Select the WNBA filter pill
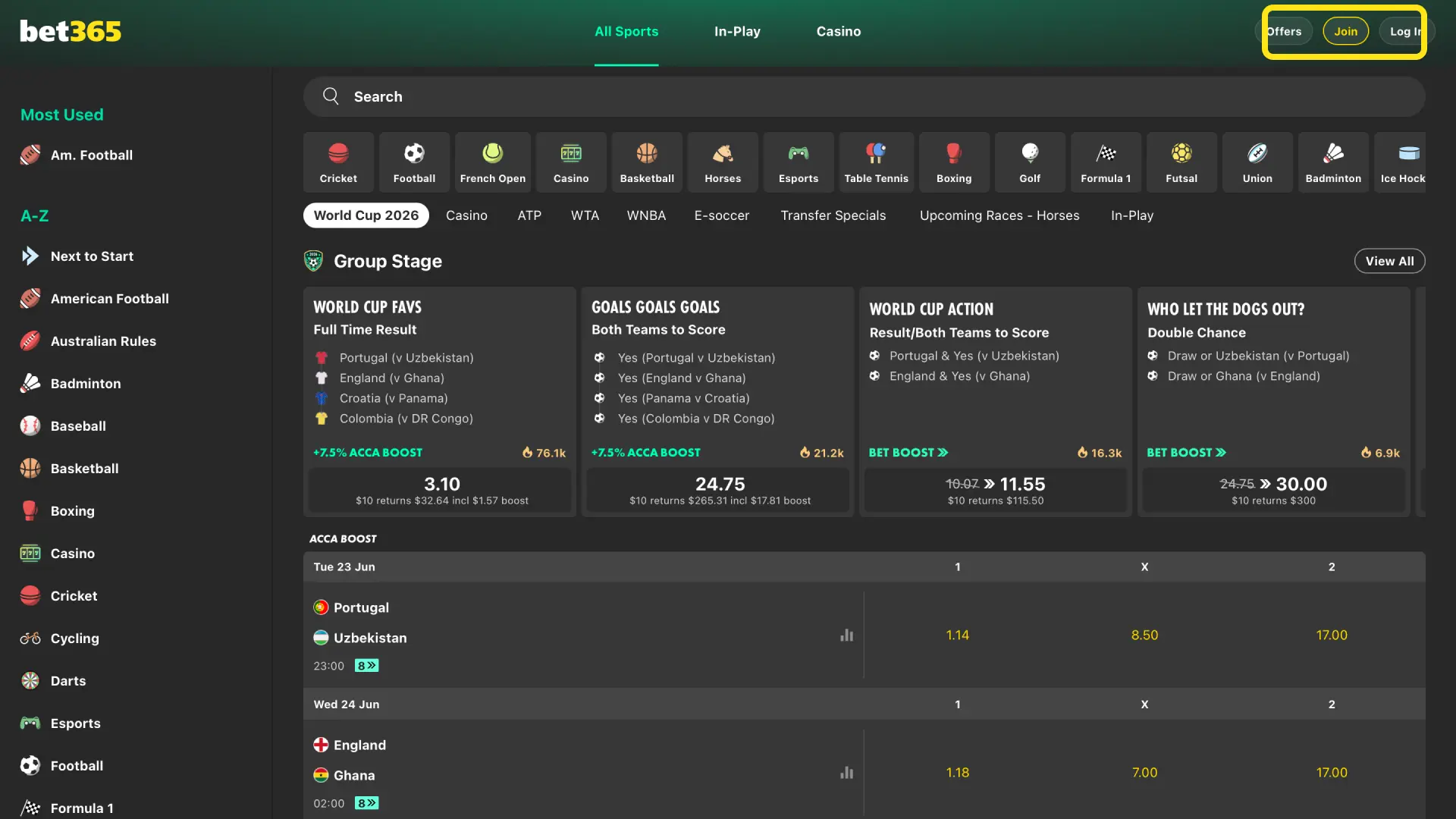The height and width of the screenshot is (819, 1456). coord(646,215)
